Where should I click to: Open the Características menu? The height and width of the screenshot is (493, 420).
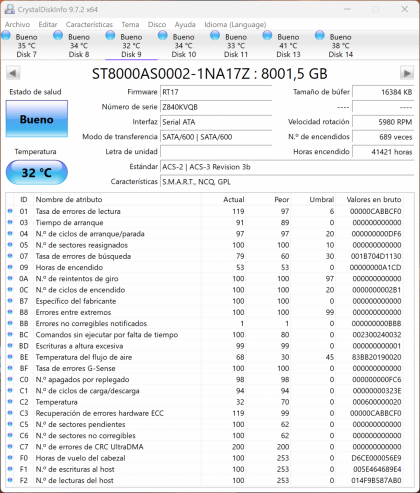coord(89,24)
